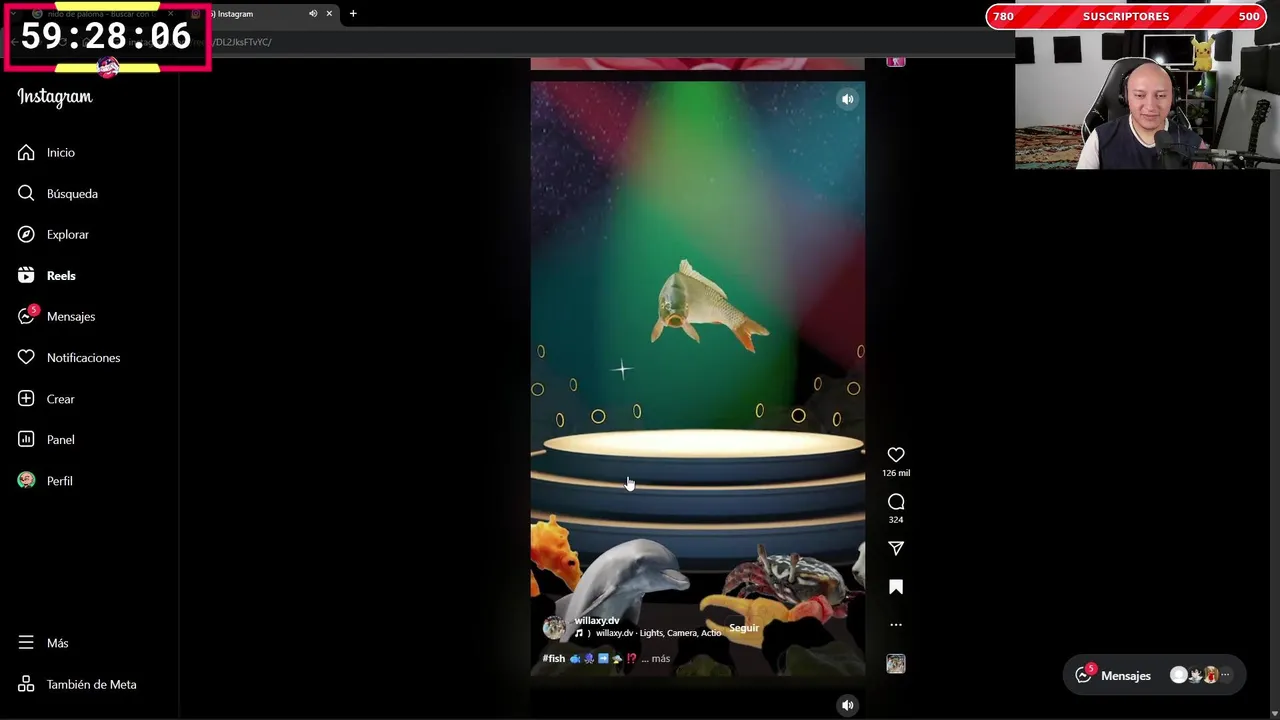
Task: Open the Explorar compass icon
Action: (26, 234)
